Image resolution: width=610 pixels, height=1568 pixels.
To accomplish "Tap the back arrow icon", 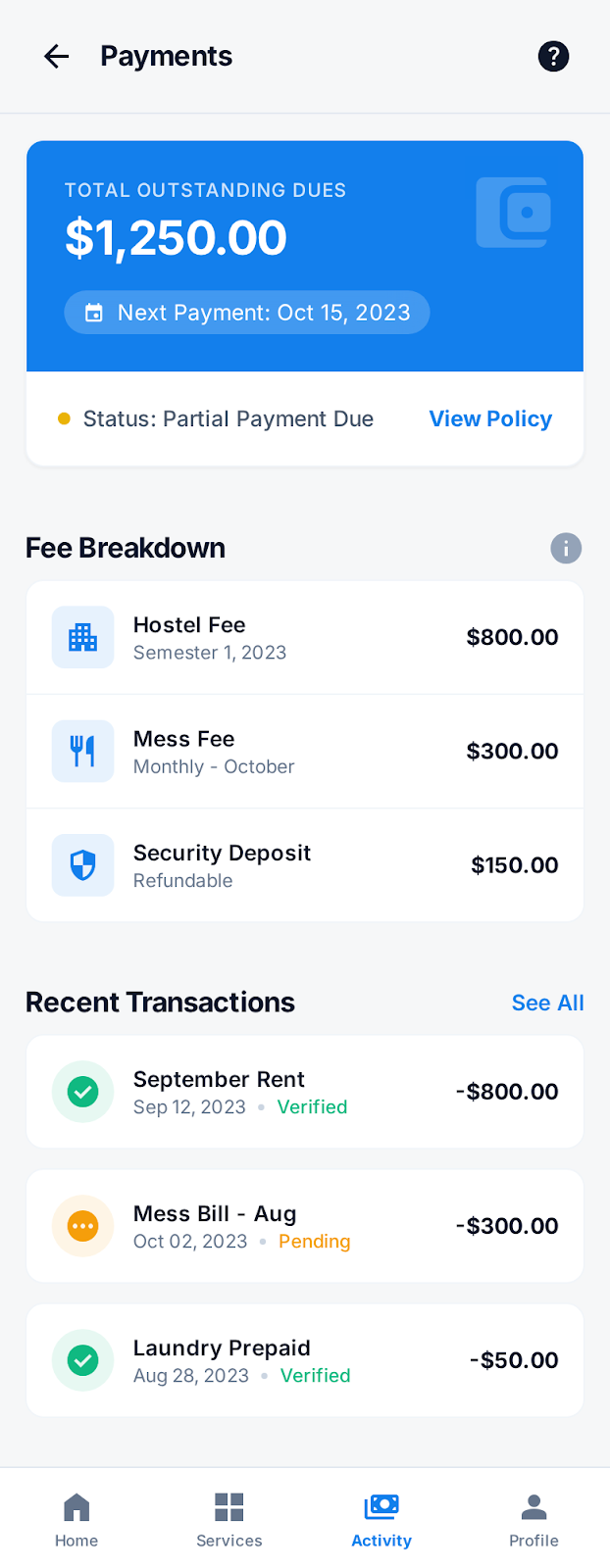I will [x=57, y=57].
